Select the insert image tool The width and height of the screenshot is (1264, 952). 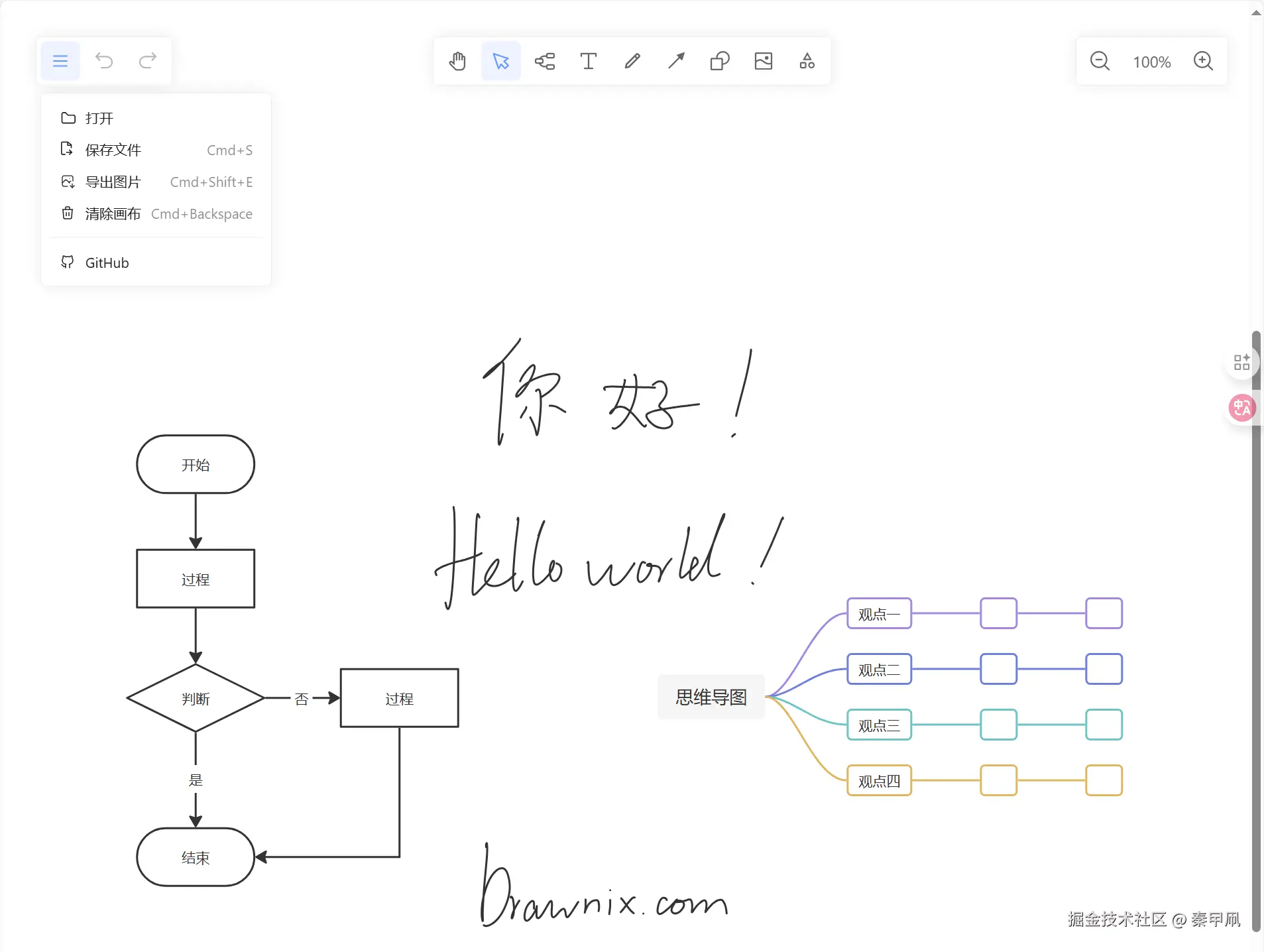pyautogui.click(x=764, y=61)
